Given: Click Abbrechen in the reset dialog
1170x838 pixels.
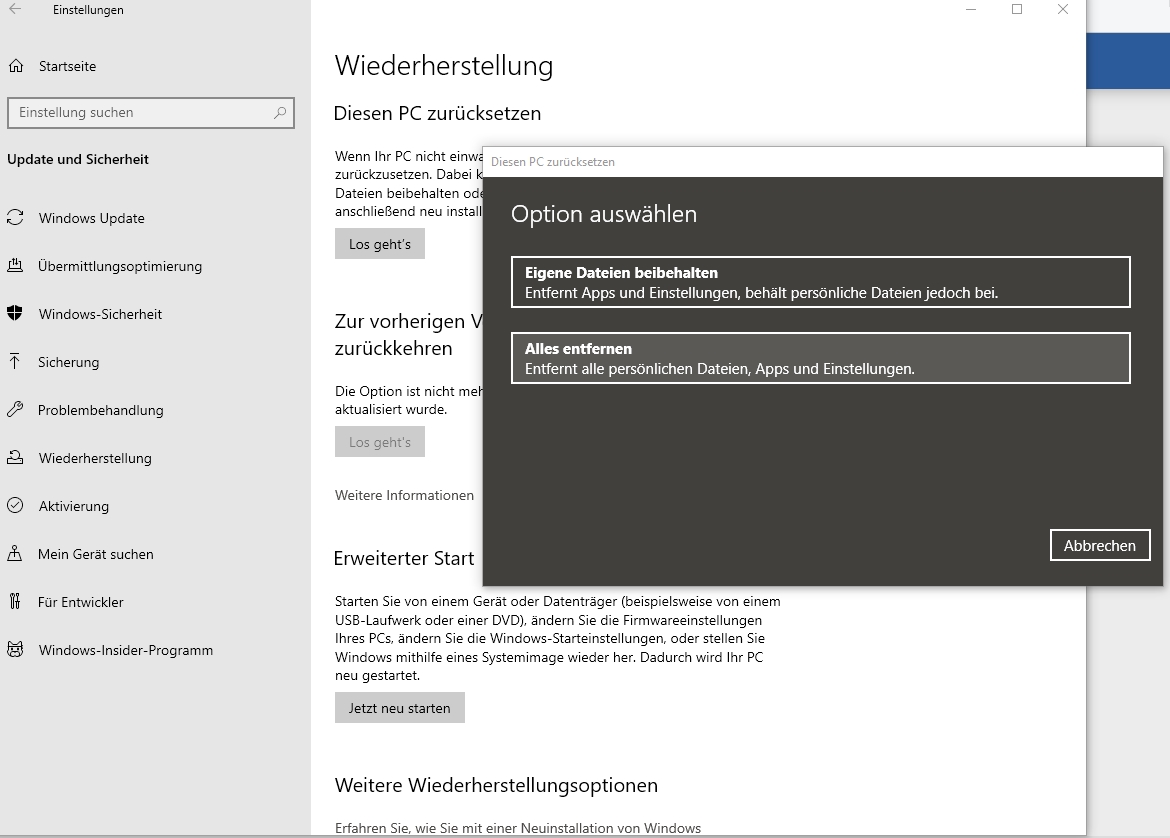Looking at the screenshot, I should pos(1100,545).
